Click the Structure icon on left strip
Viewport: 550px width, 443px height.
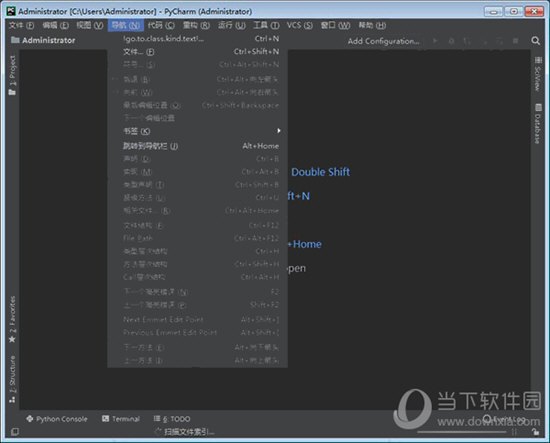(x=12, y=399)
